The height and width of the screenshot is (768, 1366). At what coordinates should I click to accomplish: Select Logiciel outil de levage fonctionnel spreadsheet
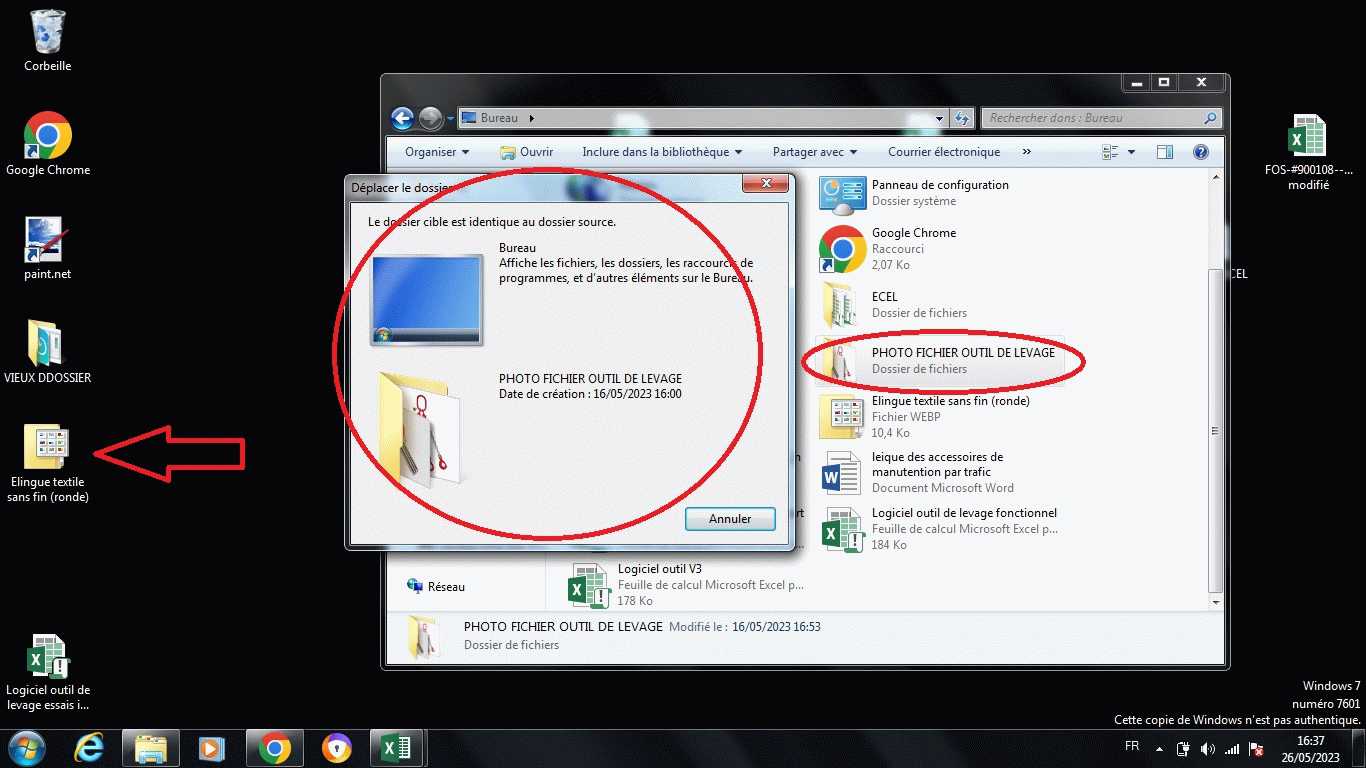[940, 529]
